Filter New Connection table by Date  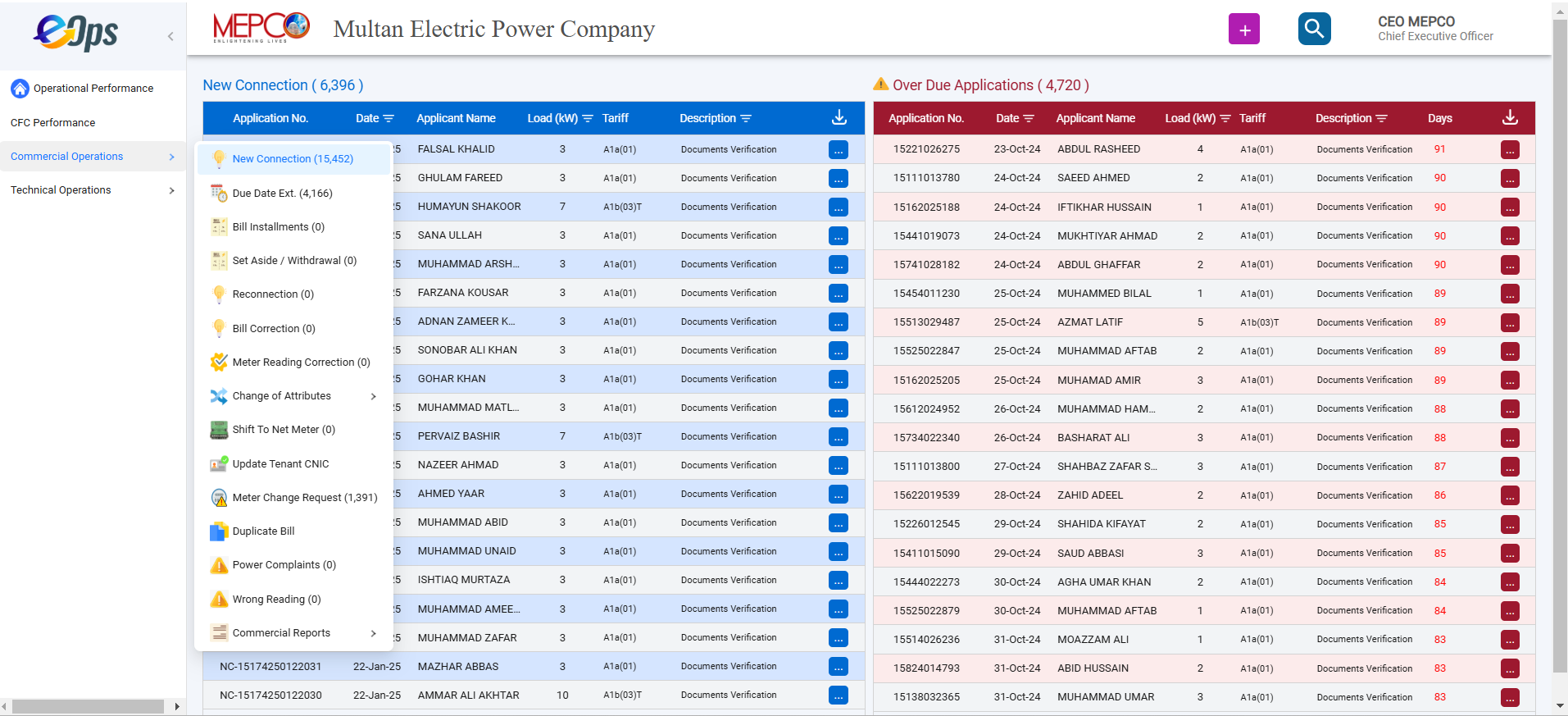coord(389,119)
